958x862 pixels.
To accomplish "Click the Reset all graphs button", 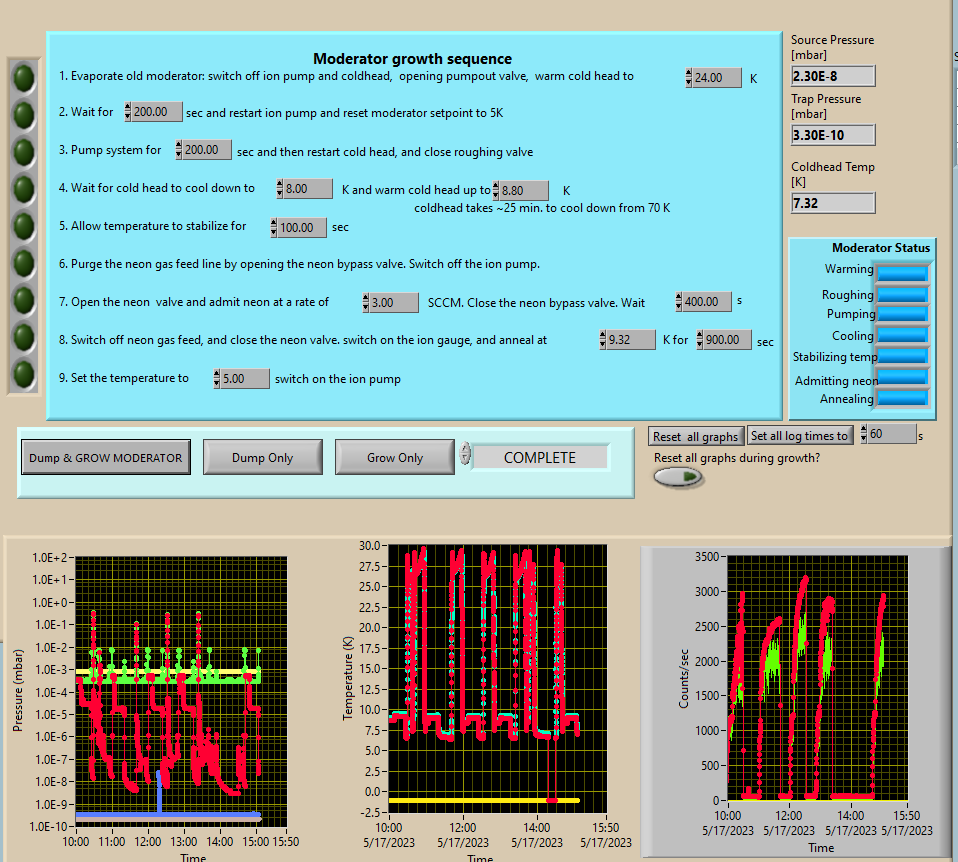I will 696,436.
